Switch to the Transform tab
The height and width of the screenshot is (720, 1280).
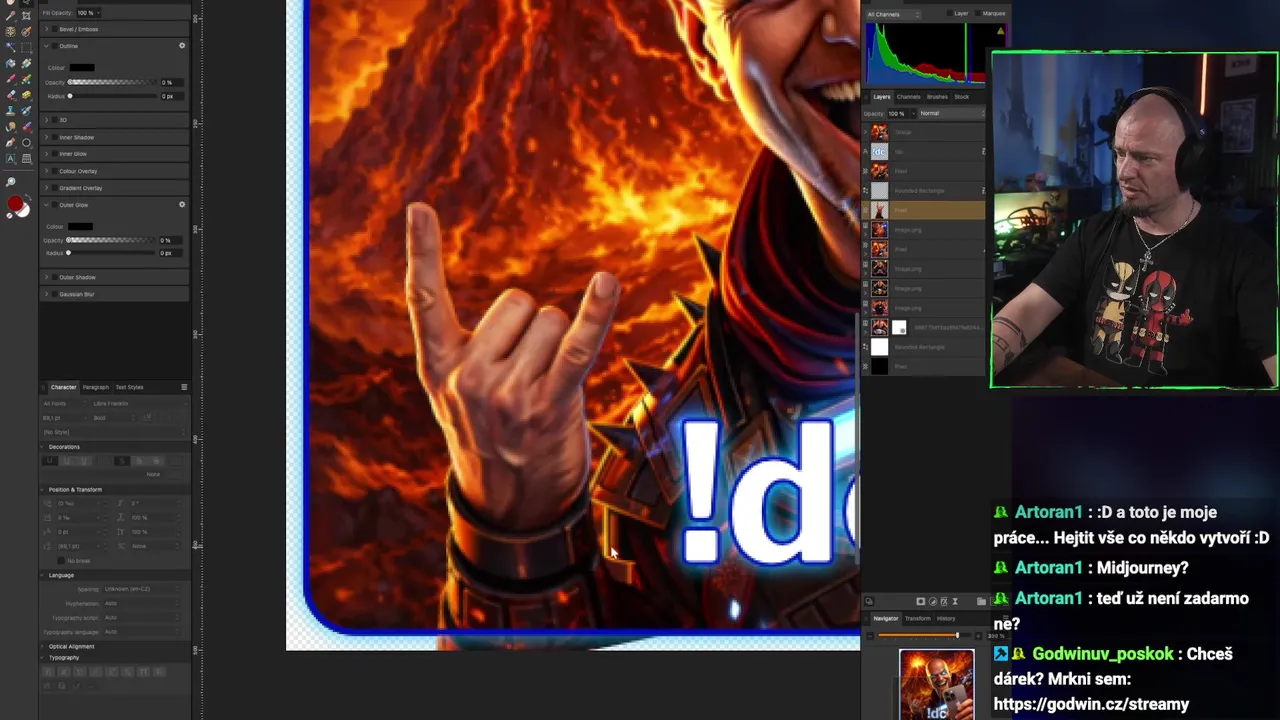click(918, 619)
